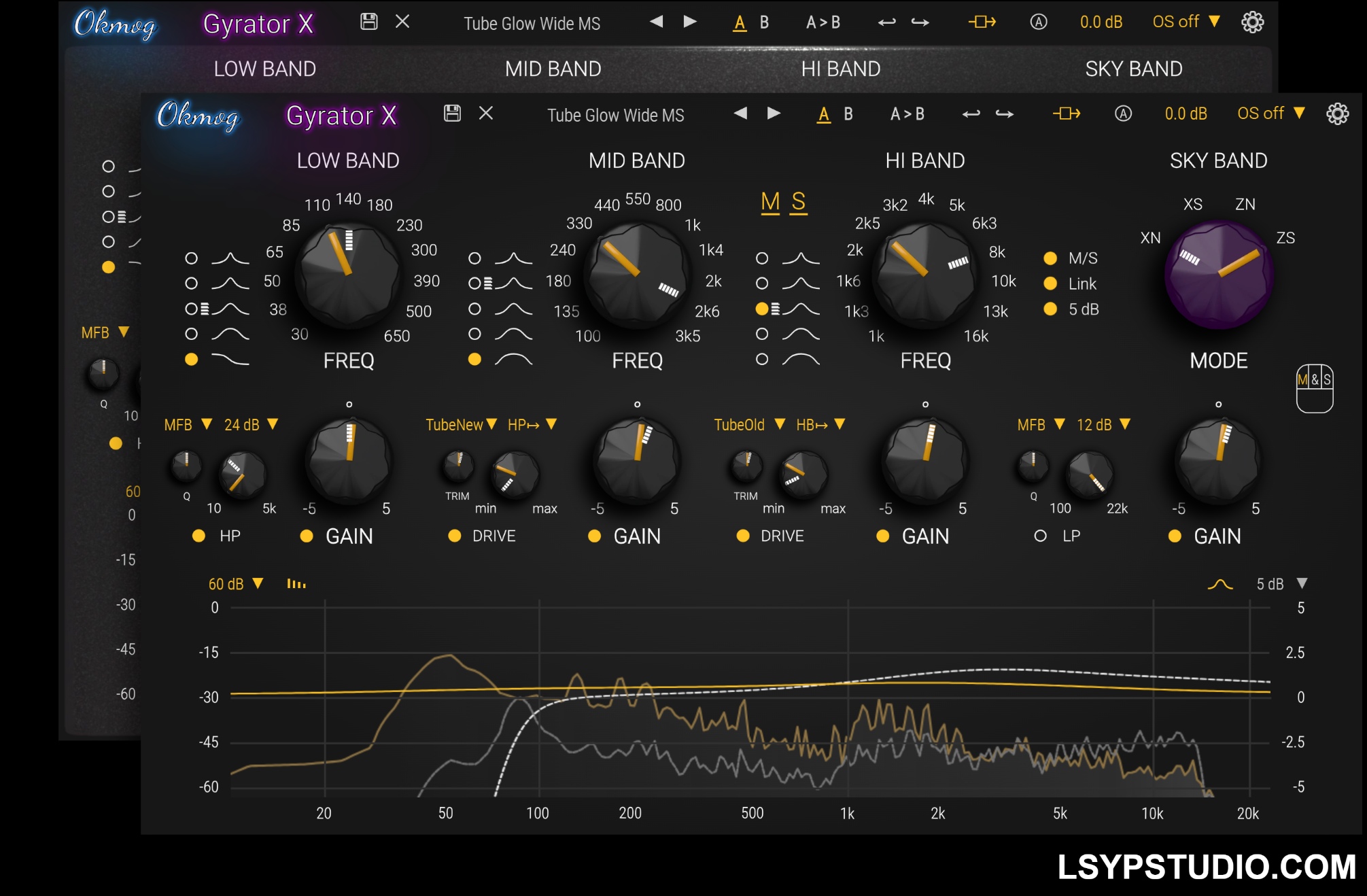Toggle the Low Band GAIN enable dot

307,536
